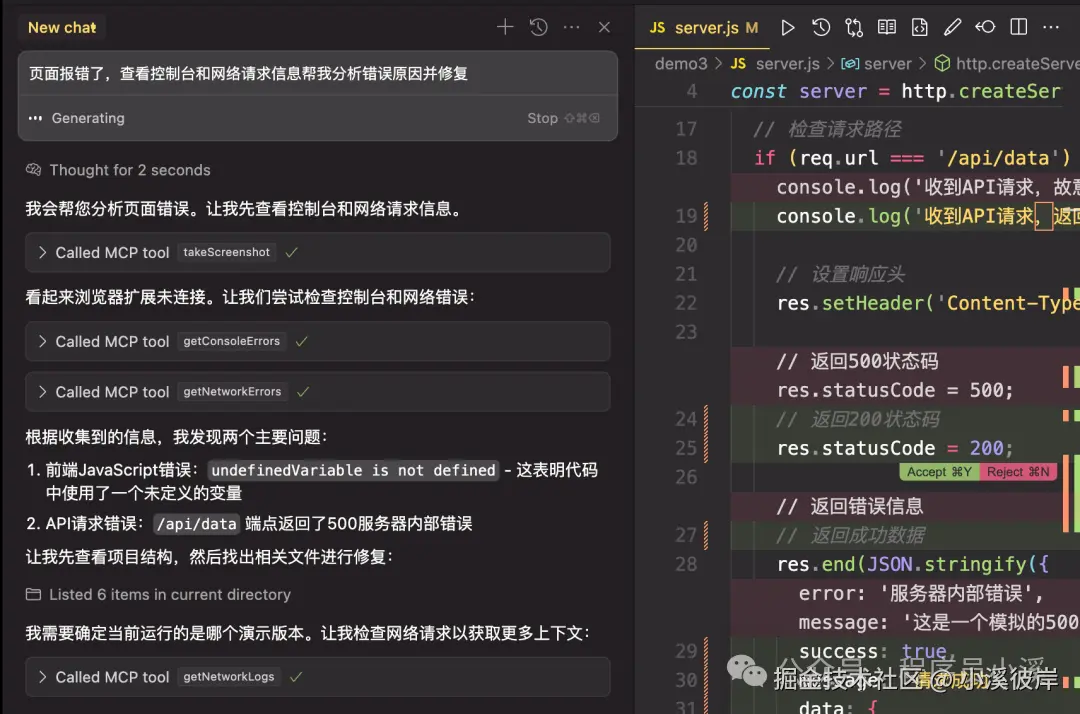Switch to the New chat tab

[62, 28]
